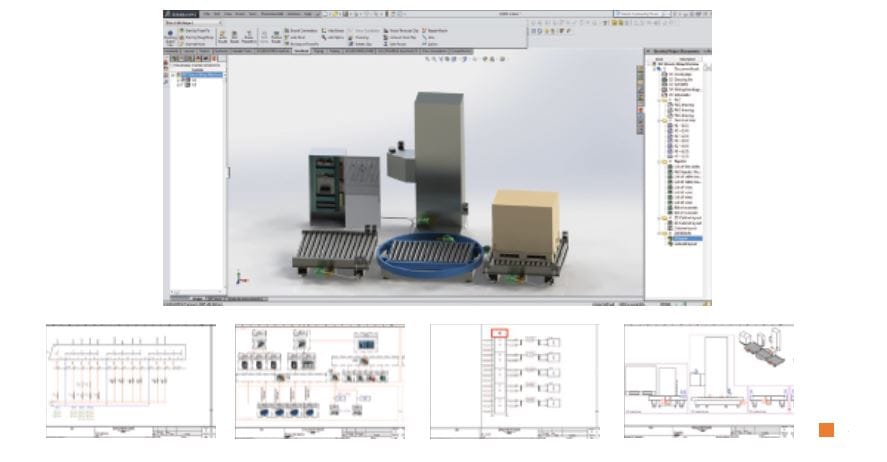
Task: Click the first zoom icon in the heads-up view toolbar
Action: point(428,59)
